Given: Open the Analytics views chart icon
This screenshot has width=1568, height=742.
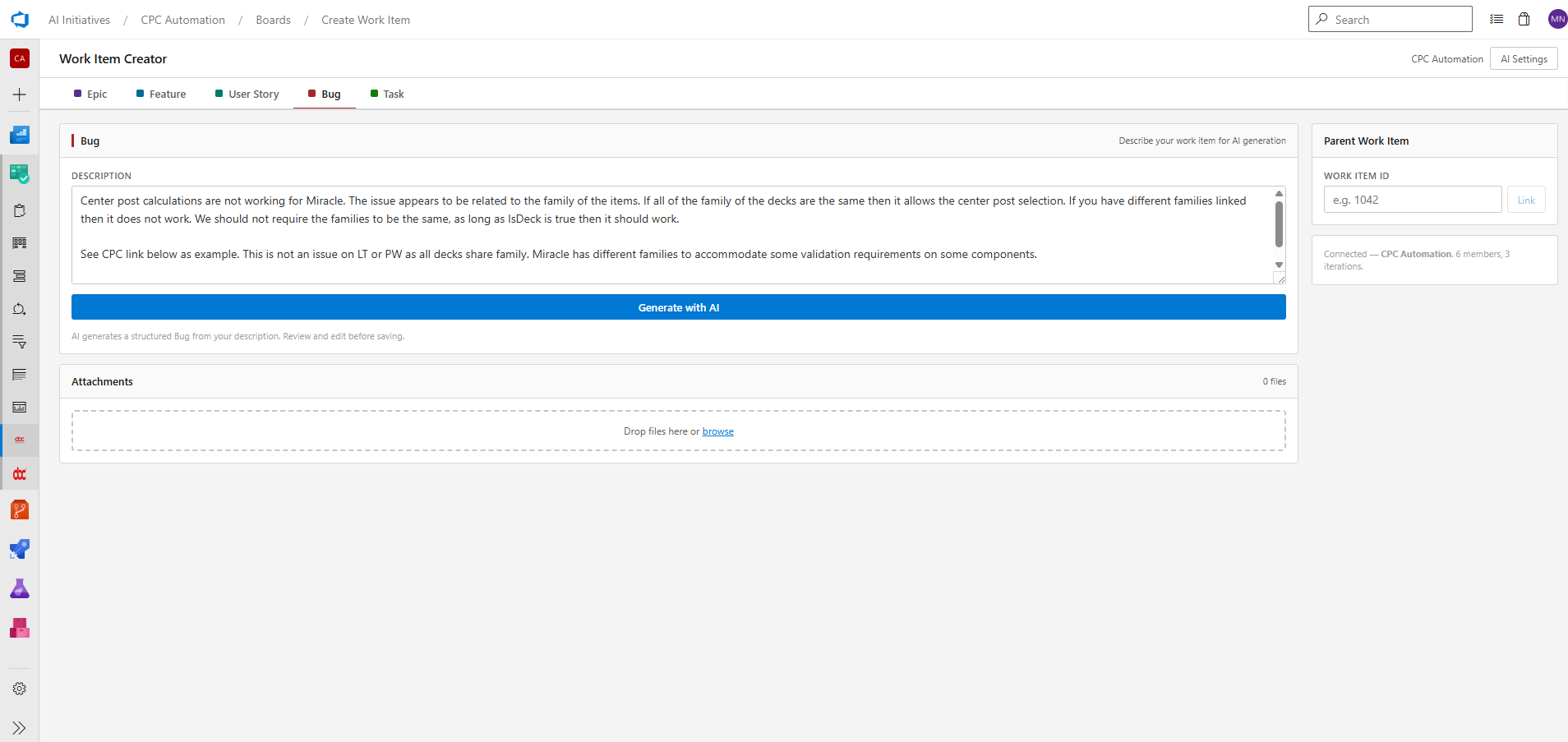Looking at the screenshot, I should (20, 408).
